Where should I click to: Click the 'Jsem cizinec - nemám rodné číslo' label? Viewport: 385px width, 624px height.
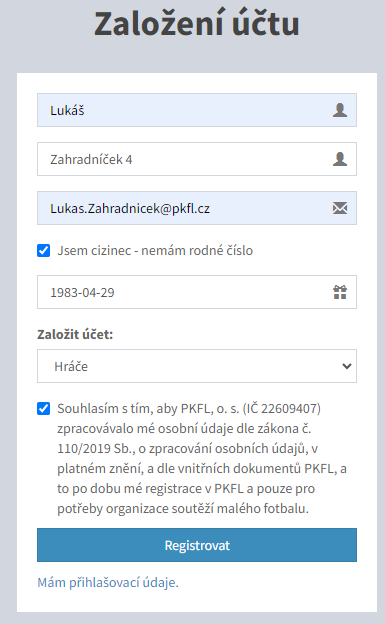(155, 251)
